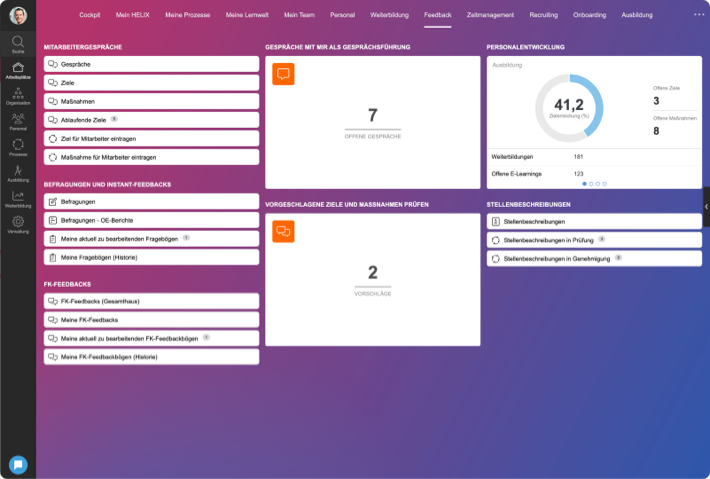Viewport: 710px width, 479px height.
Task: Switch to the Ausbildung top tab
Action: pos(637,15)
